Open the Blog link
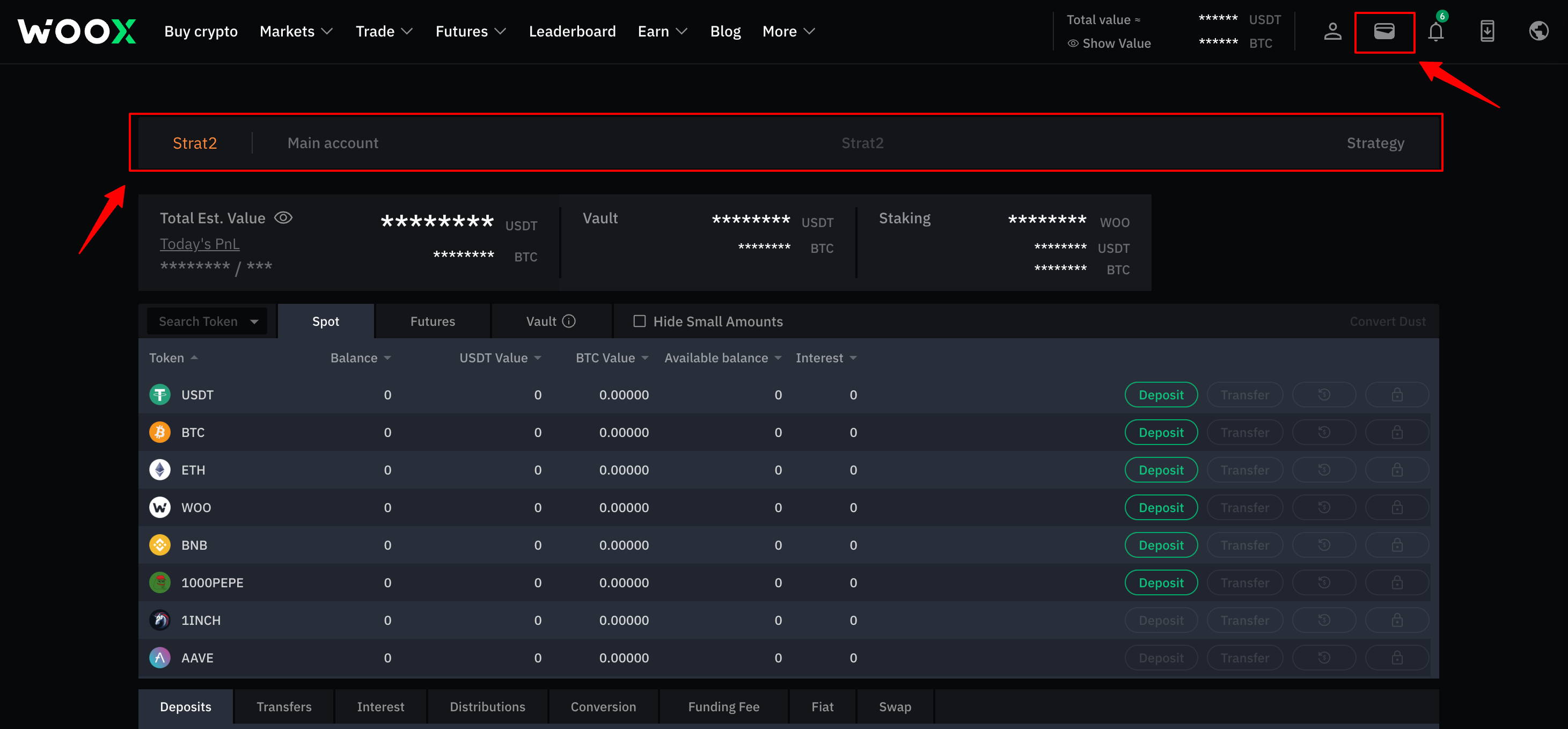 (726, 31)
